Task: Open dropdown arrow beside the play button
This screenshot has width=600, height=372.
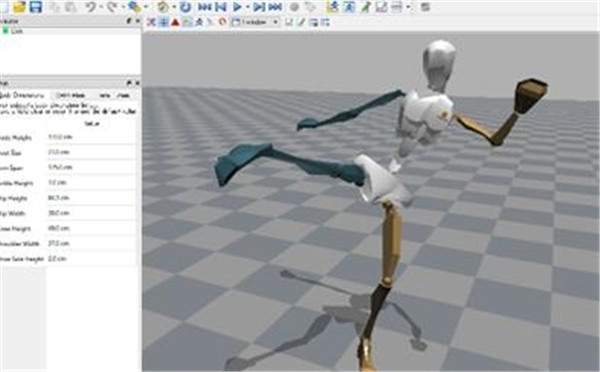Action: [x=248, y=7]
